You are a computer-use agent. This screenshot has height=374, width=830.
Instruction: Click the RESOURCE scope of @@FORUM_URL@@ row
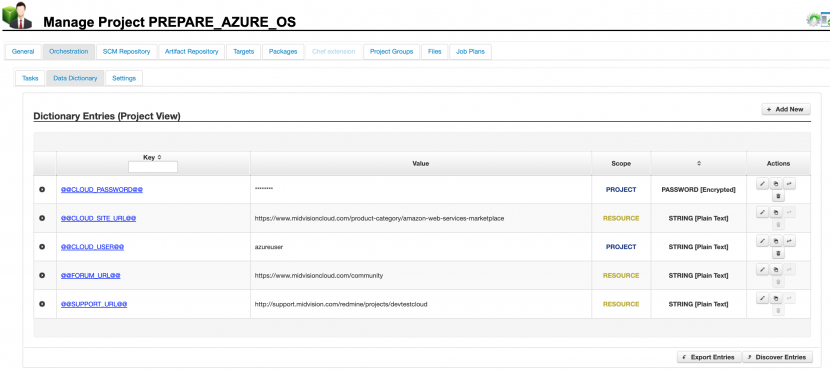pos(621,276)
